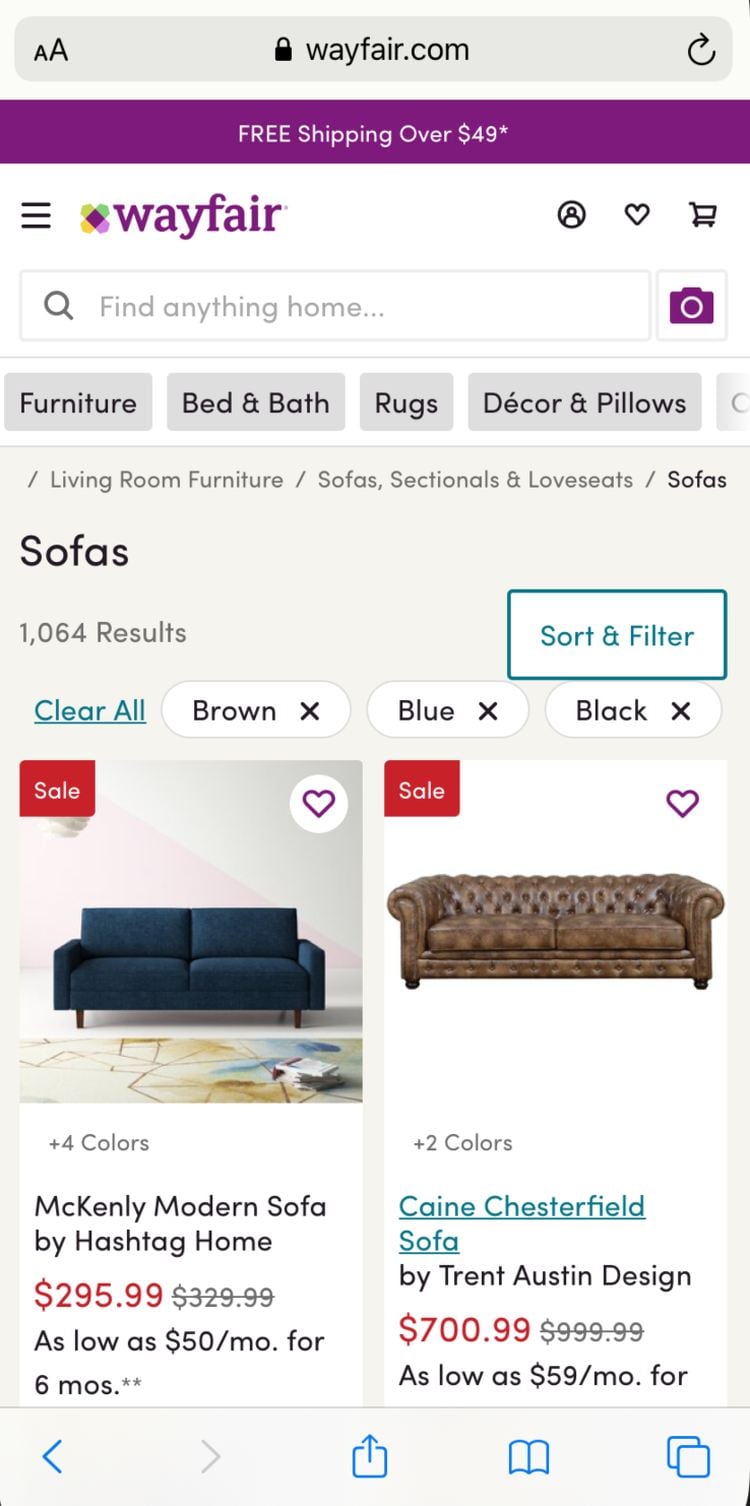
Task: Select the Rugs category tab
Action: (x=406, y=403)
